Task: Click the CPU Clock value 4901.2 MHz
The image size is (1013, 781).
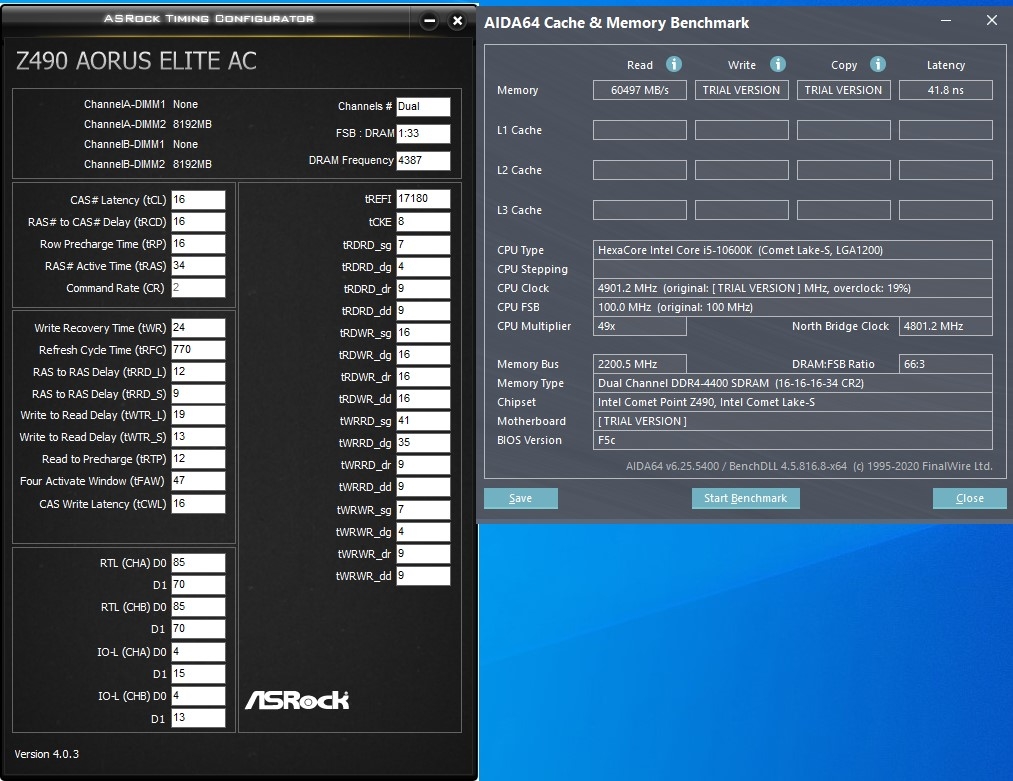Action: pyautogui.click(x=793, y=288)
